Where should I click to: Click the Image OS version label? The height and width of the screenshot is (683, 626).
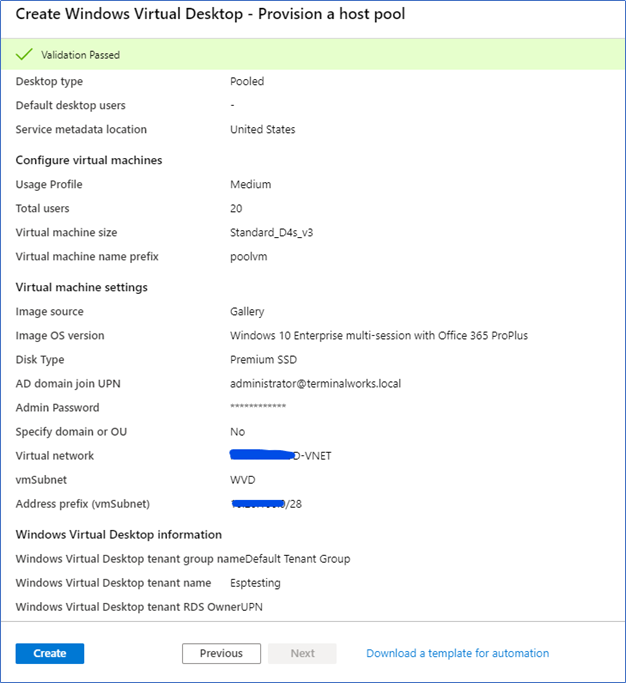(x=60, y=335)
